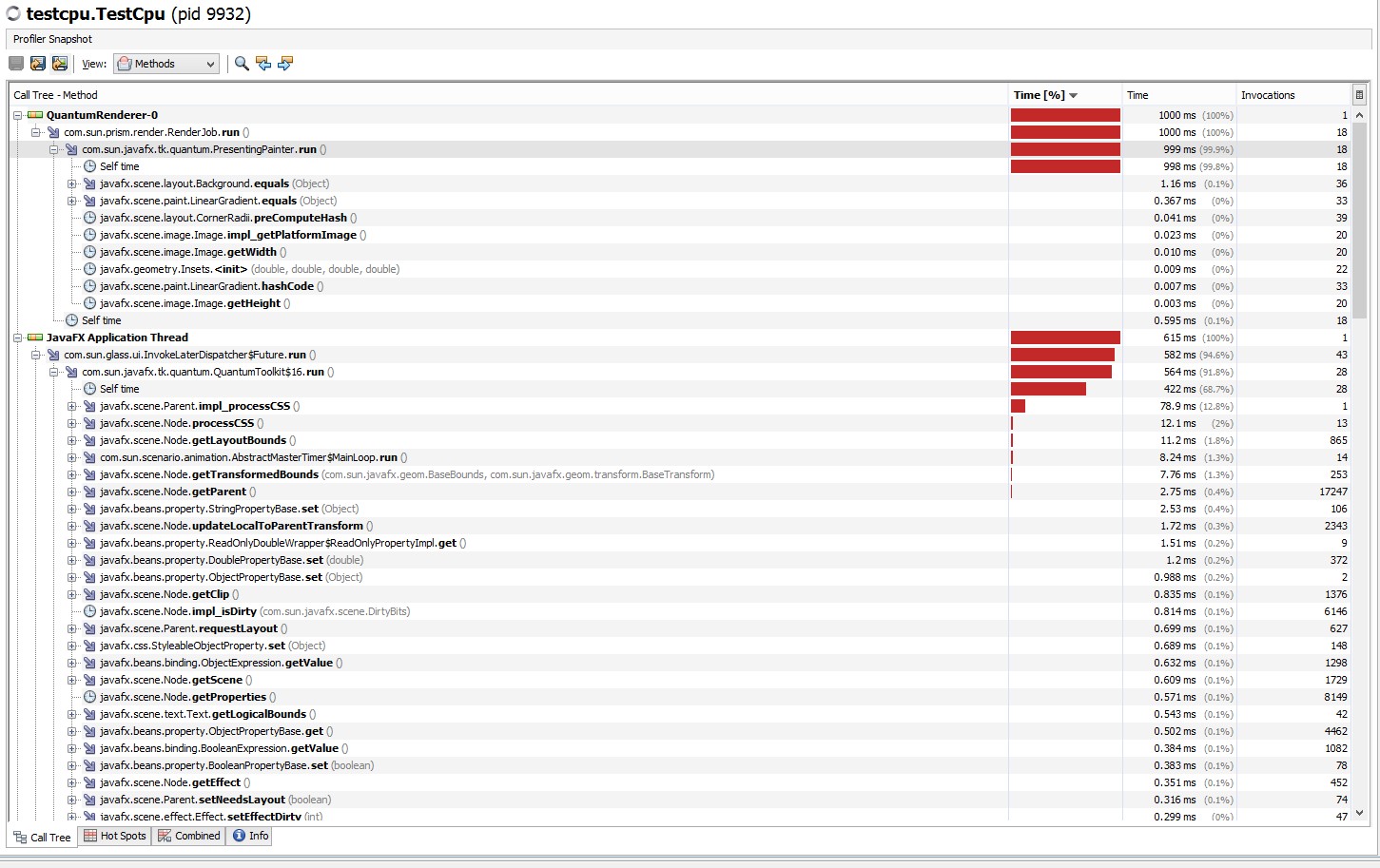The height and width of the screenshot is (868, 1380).
Task: Click the vertical scrollbar down arrow
Action: [1359, 813]
